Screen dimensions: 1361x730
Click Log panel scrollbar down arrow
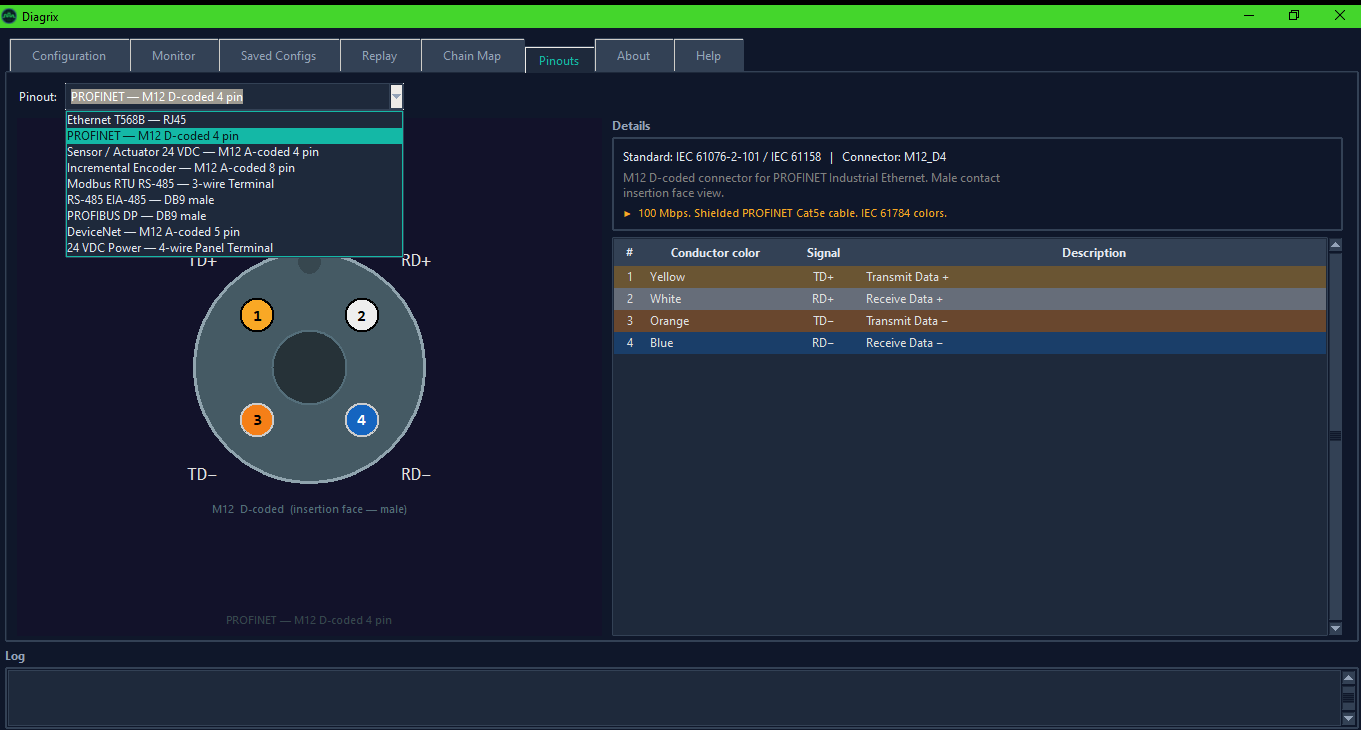pyautogui.click(x=1348, y=717)
